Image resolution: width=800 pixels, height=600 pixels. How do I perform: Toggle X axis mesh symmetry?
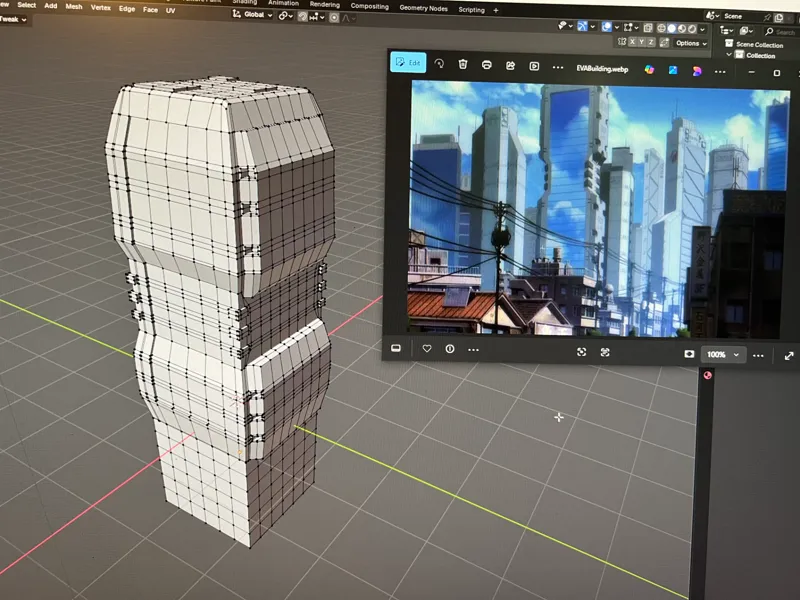(632, 42)
